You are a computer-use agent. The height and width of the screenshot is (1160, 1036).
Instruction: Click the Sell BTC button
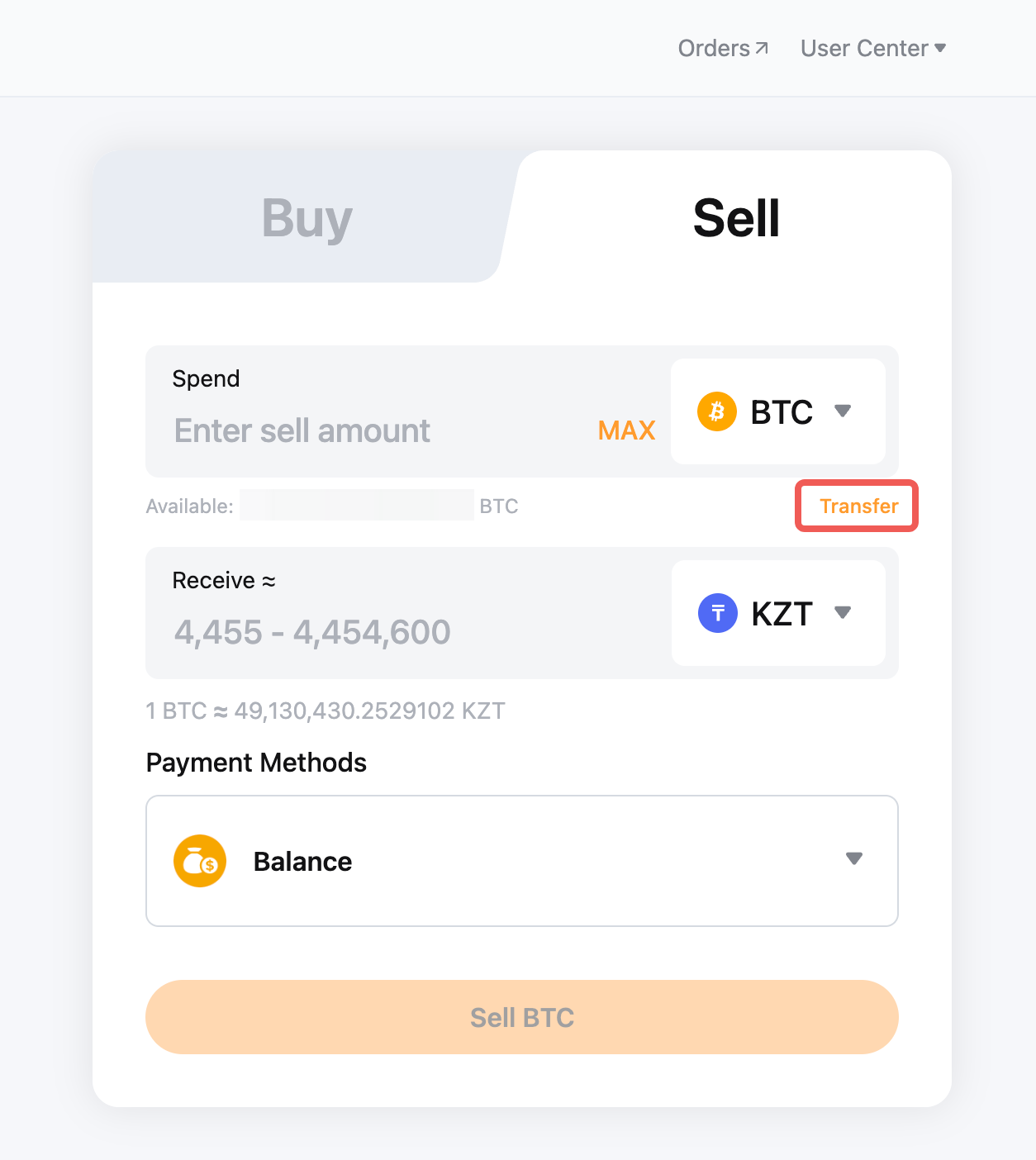pyautogui.click(x=521, y=1017)
